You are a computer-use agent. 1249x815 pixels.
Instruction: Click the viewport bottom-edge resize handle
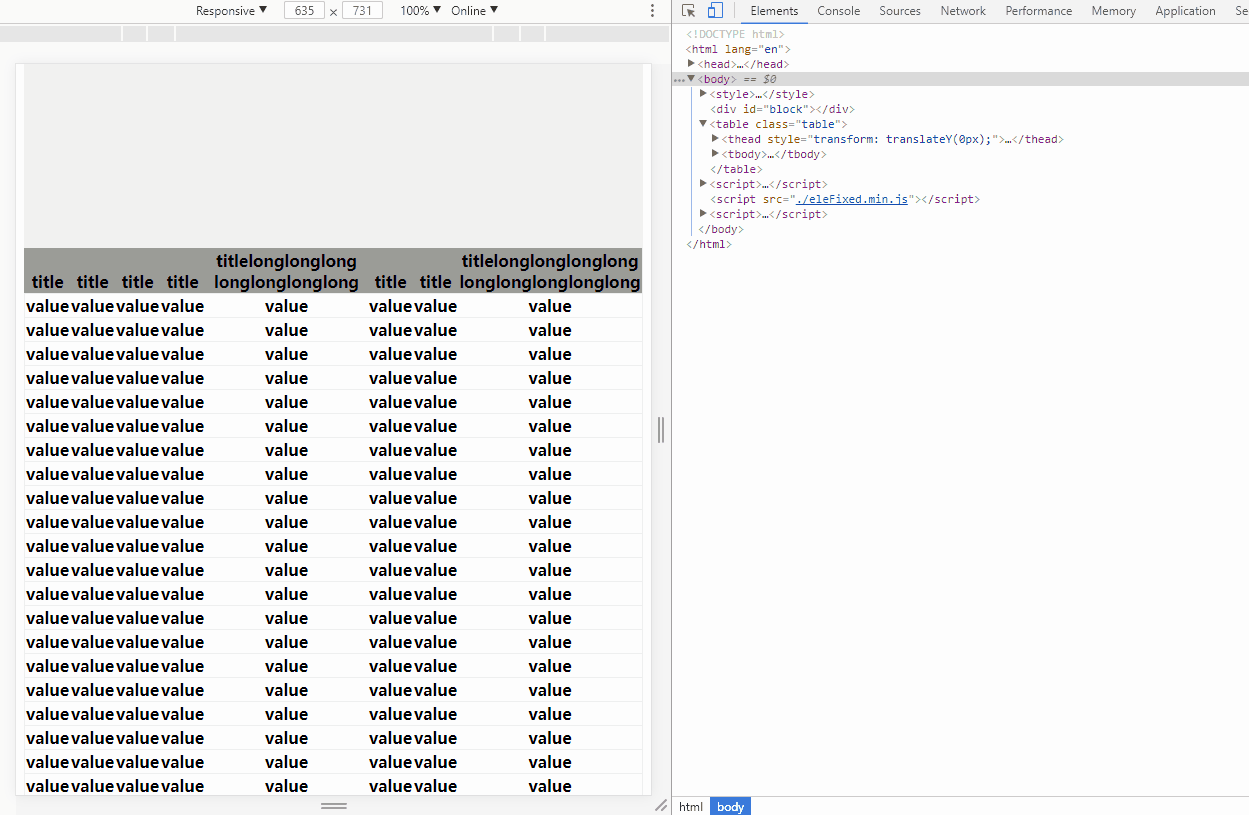coord(334,805)
